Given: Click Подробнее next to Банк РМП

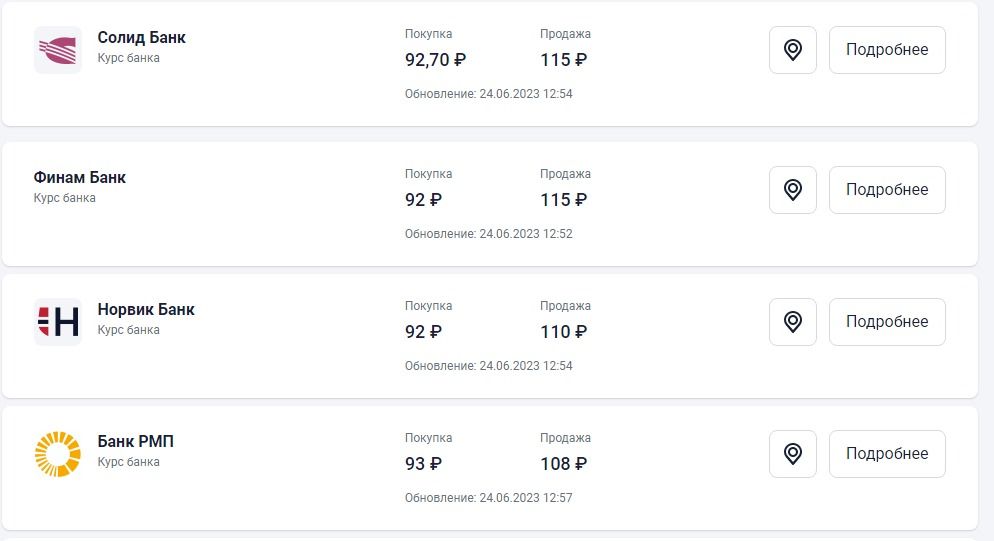Looking at the screenshot, I should click(x=887, y=454).
